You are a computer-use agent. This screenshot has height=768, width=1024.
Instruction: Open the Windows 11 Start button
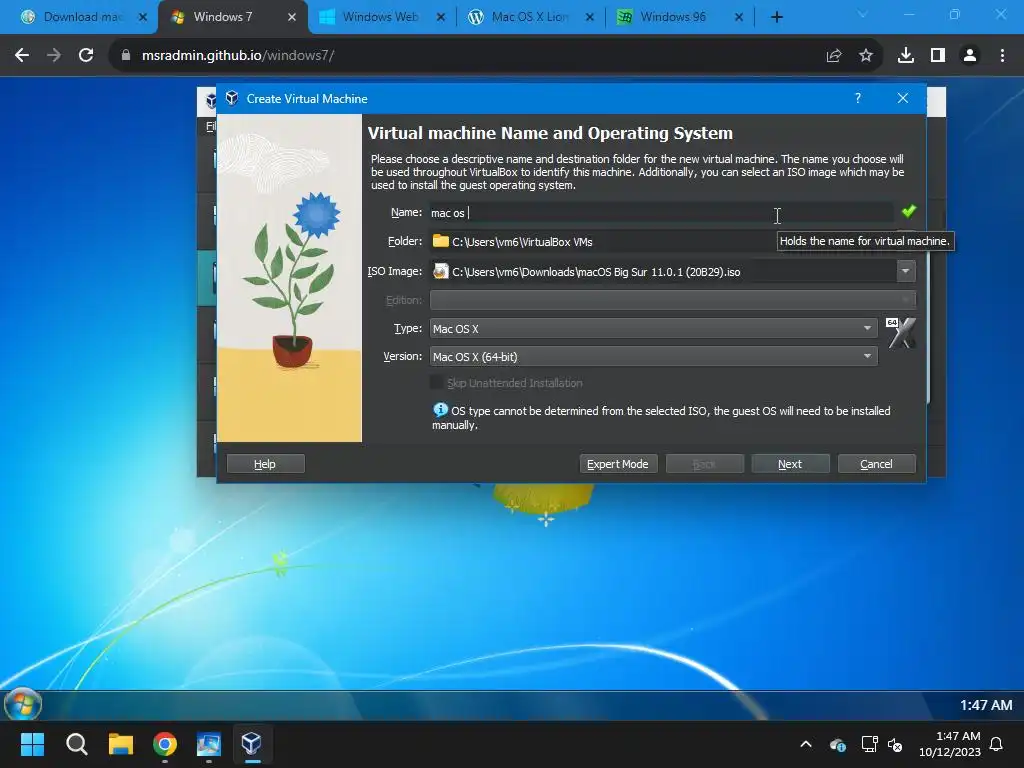(x=32, y=744)
